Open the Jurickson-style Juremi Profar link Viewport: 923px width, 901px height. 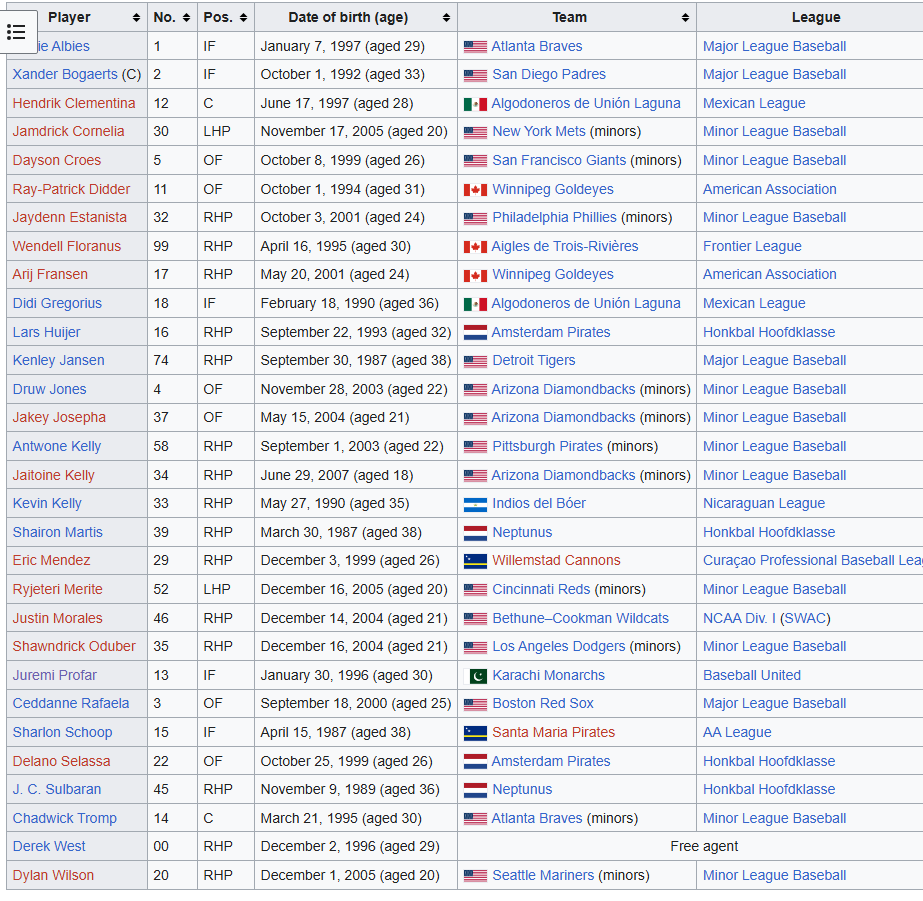point(55,676)
